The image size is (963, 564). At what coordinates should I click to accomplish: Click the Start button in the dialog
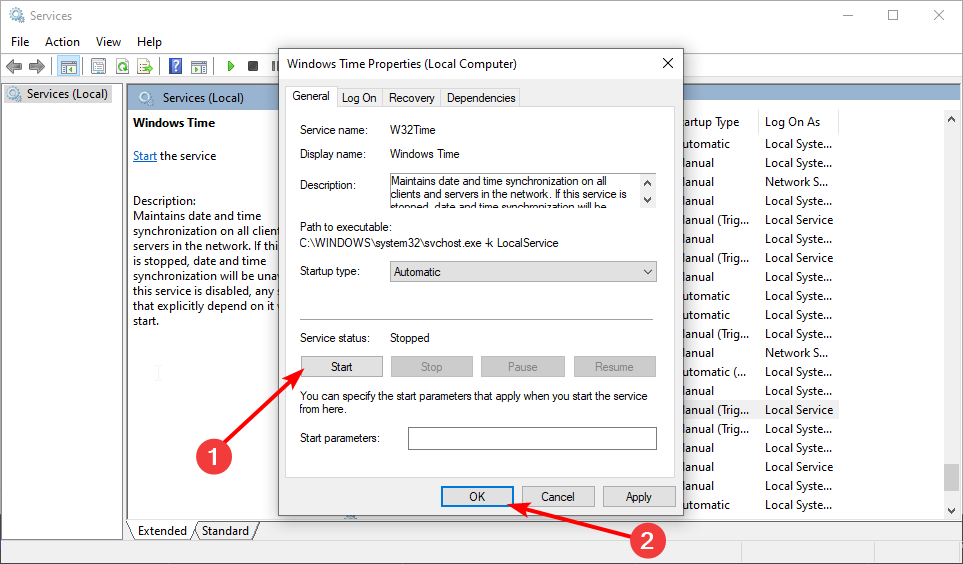pyautogui.click(x=341, y=367)
